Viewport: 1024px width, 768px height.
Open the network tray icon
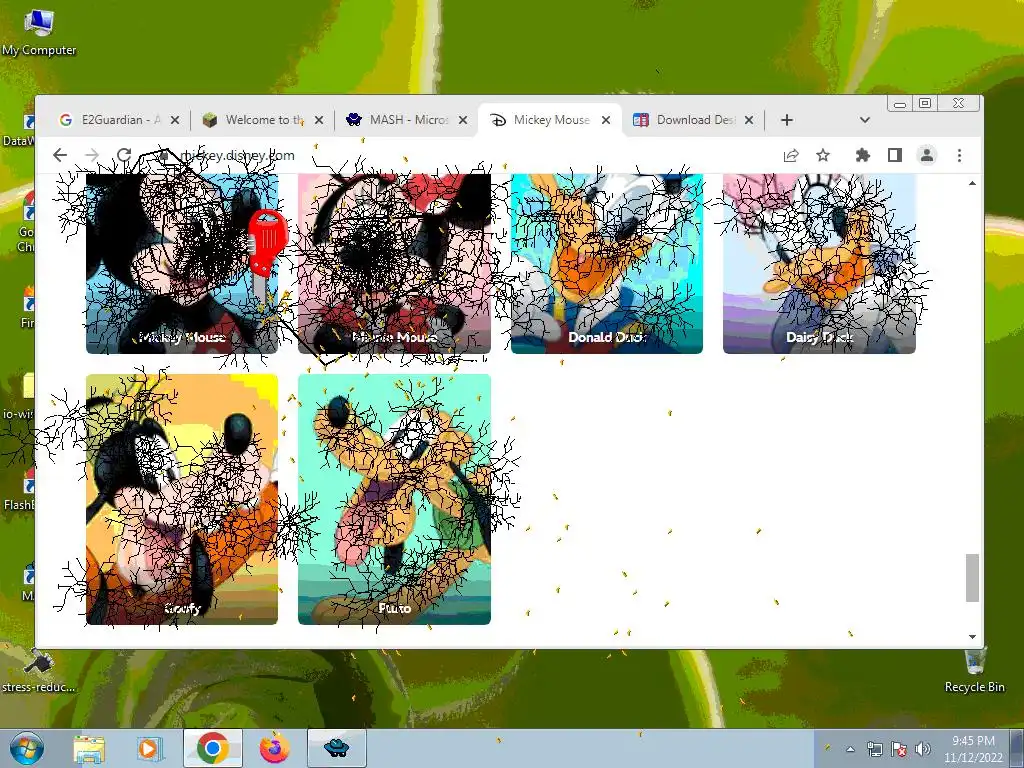(x=874, y=749)
